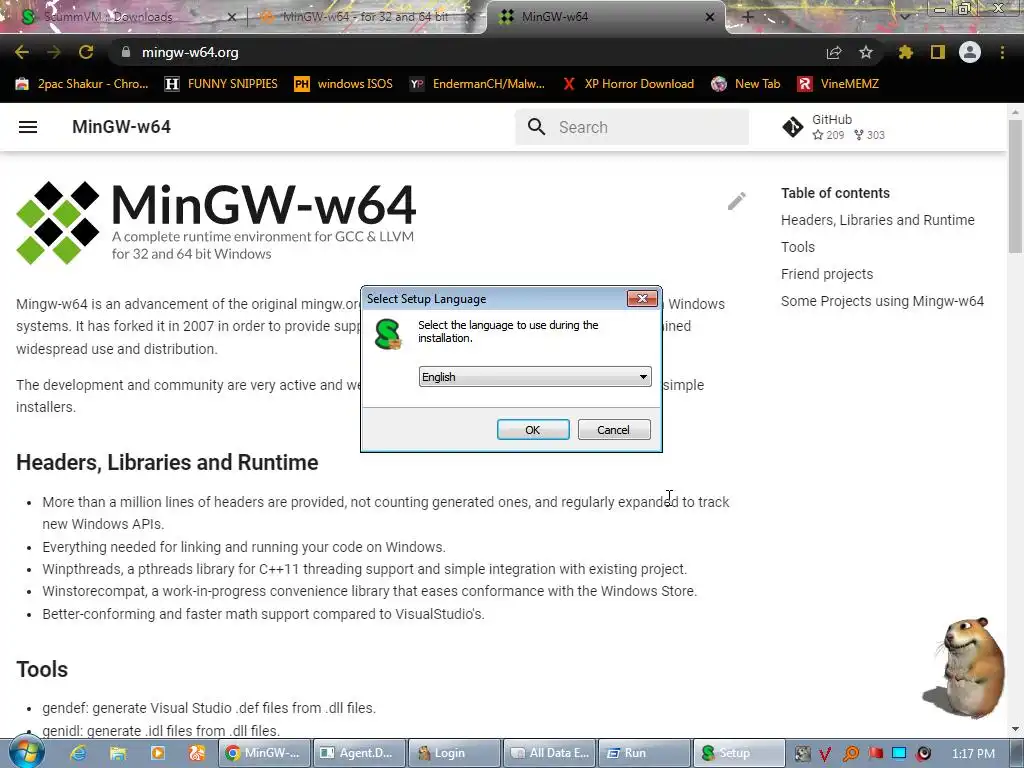
Task: Click the scrollbar down arrow
Action: [x=1015, y=729]
